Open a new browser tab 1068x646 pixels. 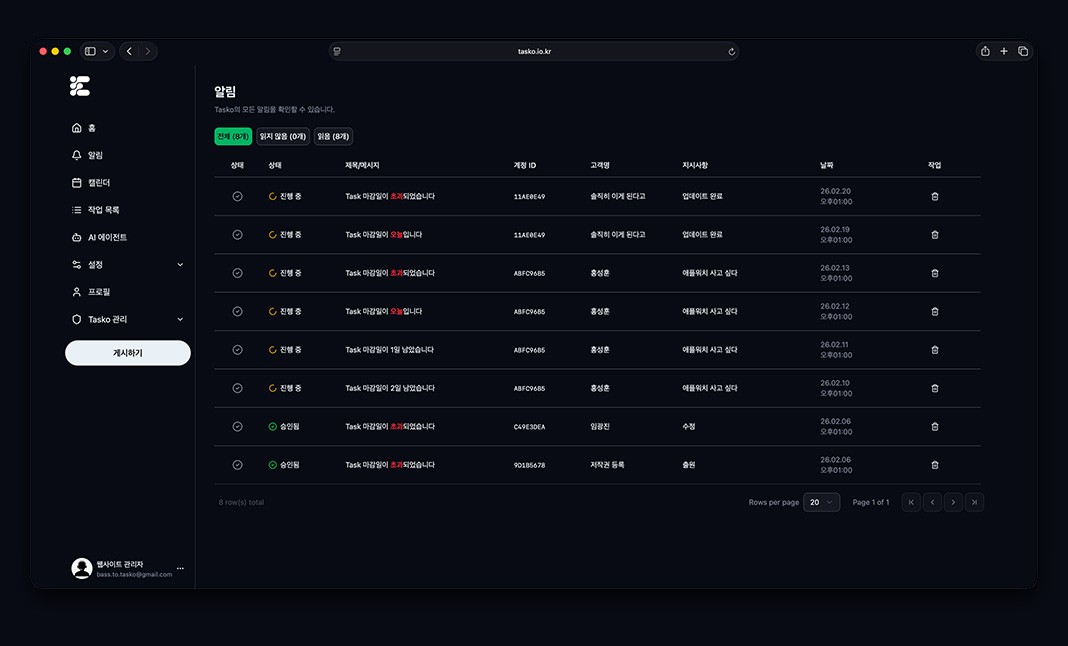[1004, 51]
